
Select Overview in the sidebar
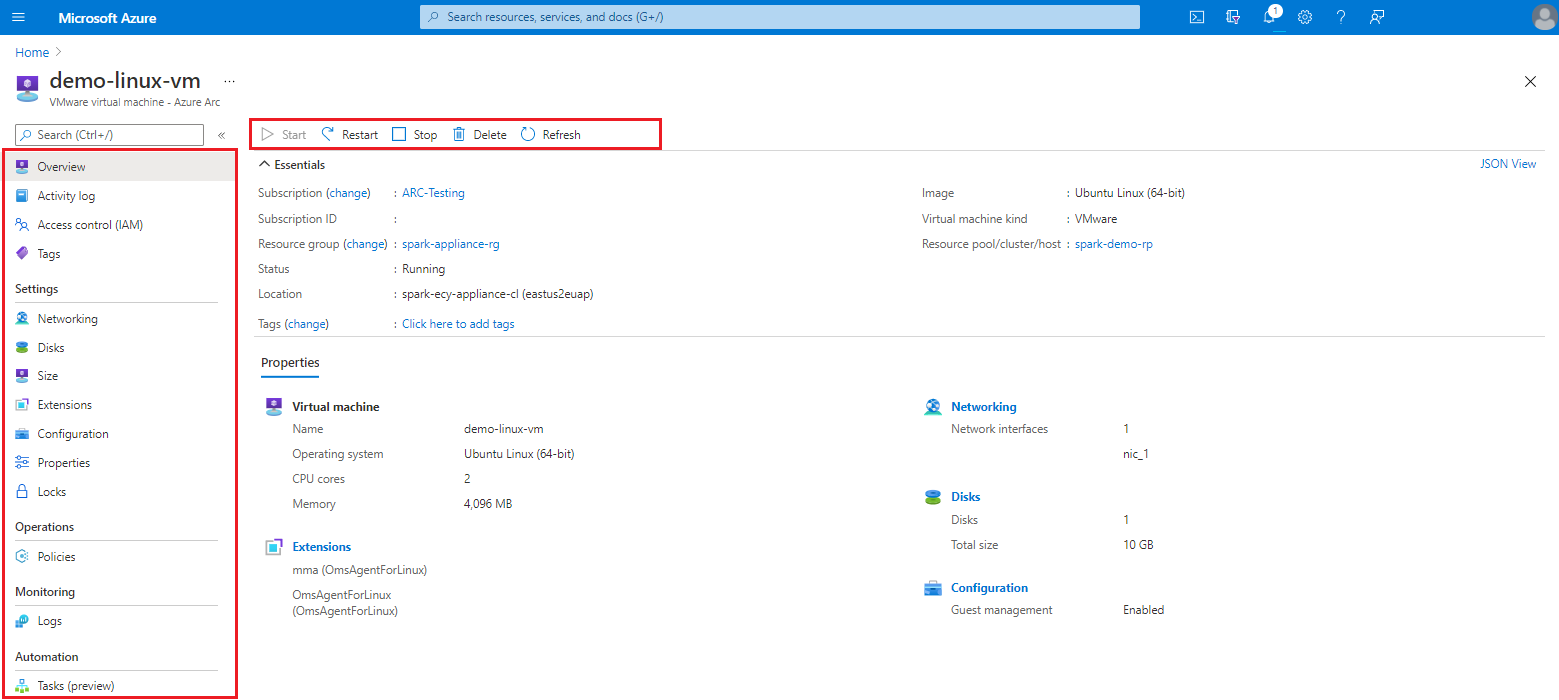tap(119, 167)
